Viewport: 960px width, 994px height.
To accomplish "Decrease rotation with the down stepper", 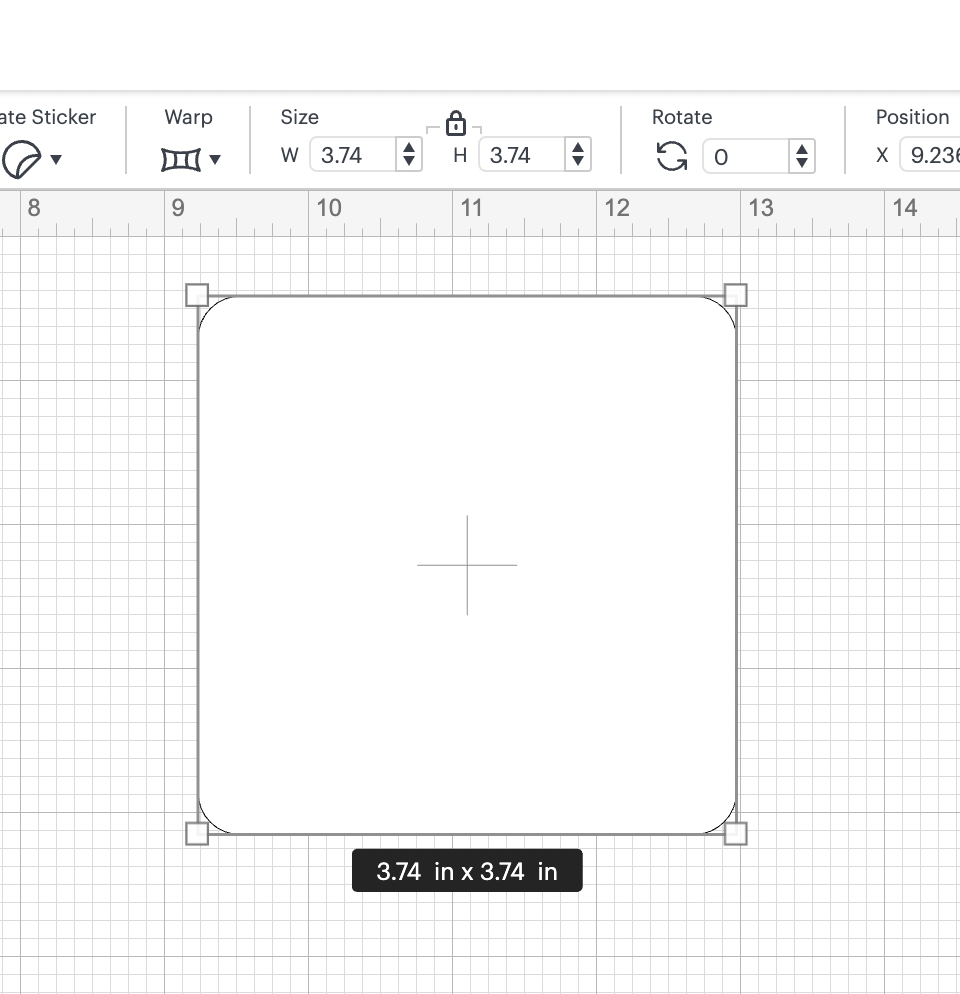I will tap(802, 164).
